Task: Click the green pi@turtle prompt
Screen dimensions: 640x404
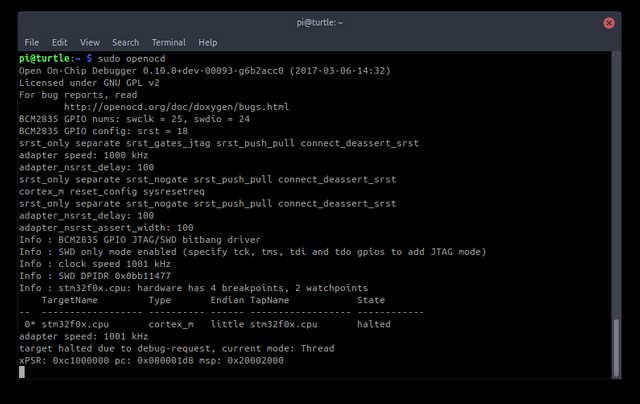Action: click(44, 58)
